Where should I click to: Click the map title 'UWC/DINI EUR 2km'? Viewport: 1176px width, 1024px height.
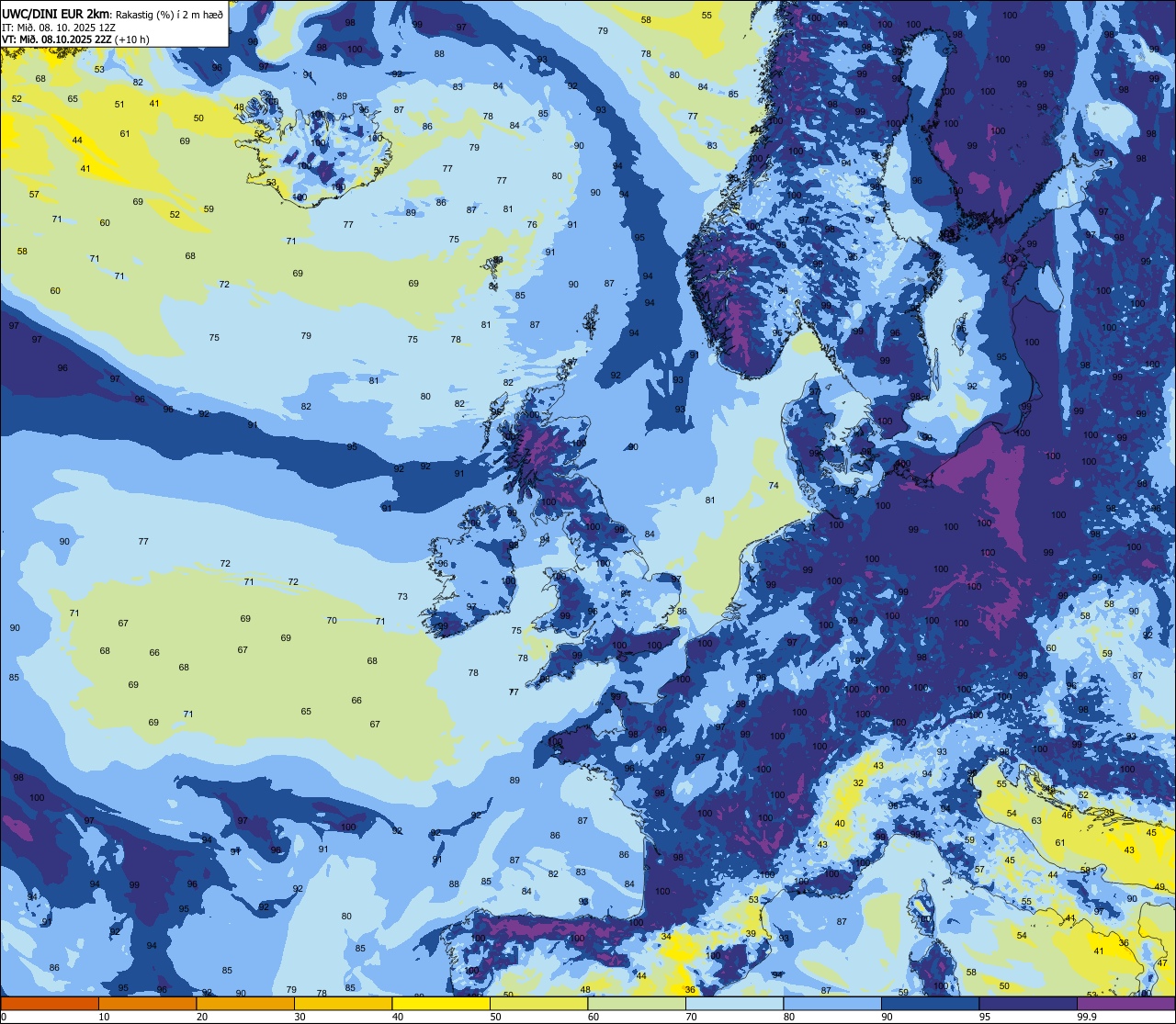tap(55, 13)
